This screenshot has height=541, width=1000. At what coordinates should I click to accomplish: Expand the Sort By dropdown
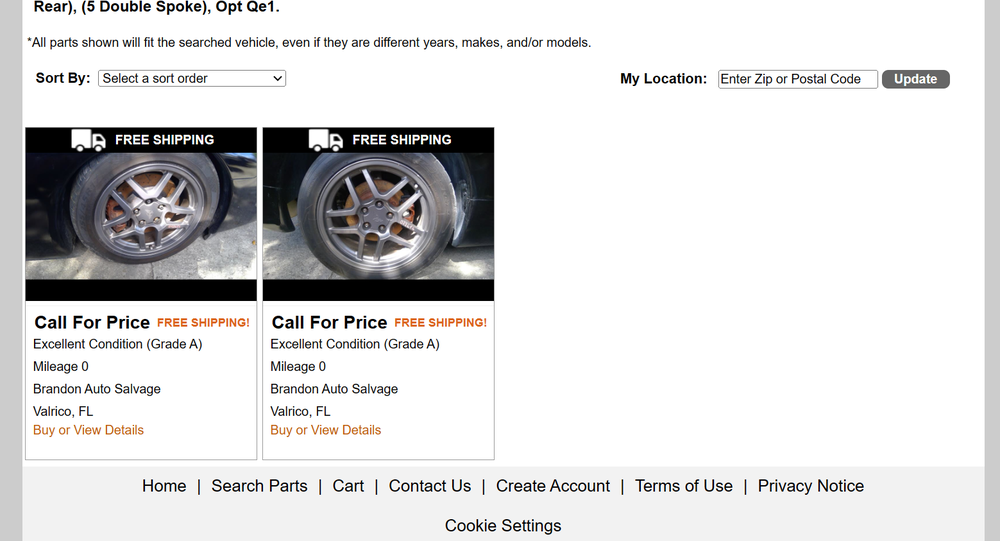pyautogui.click(x=192, y=78)
